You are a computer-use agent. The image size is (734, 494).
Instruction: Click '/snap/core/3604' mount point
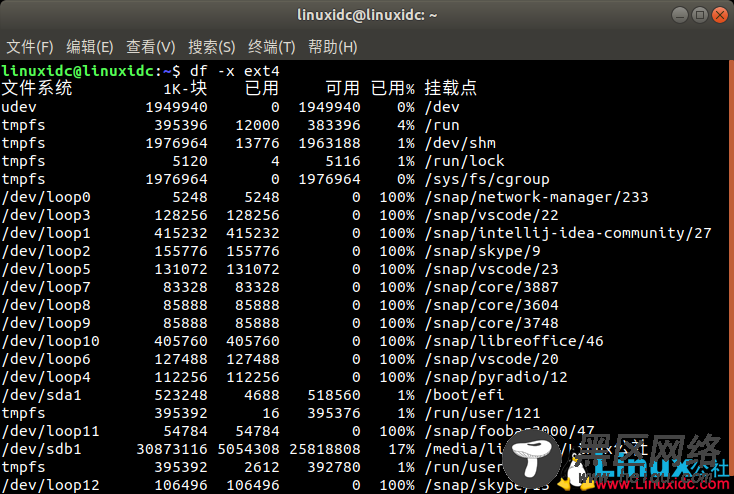(x=492, y=305)
